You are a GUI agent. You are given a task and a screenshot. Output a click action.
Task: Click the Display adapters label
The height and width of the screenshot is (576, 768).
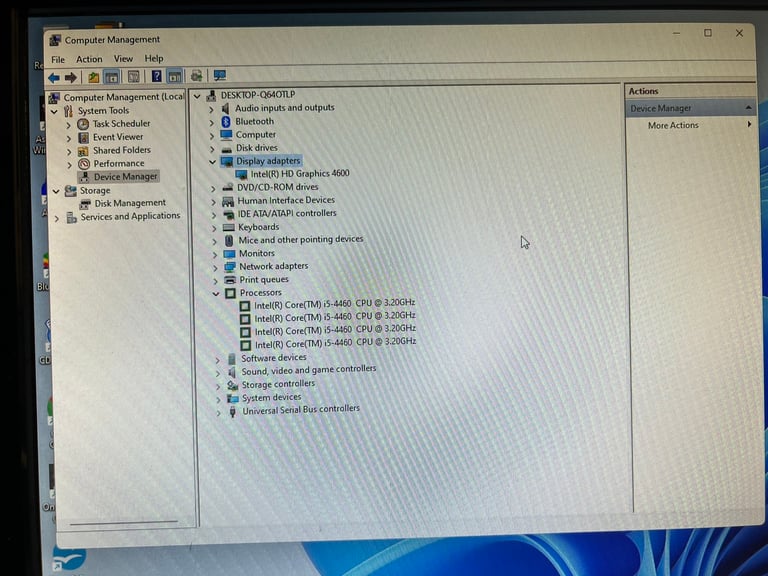point(268,161)
